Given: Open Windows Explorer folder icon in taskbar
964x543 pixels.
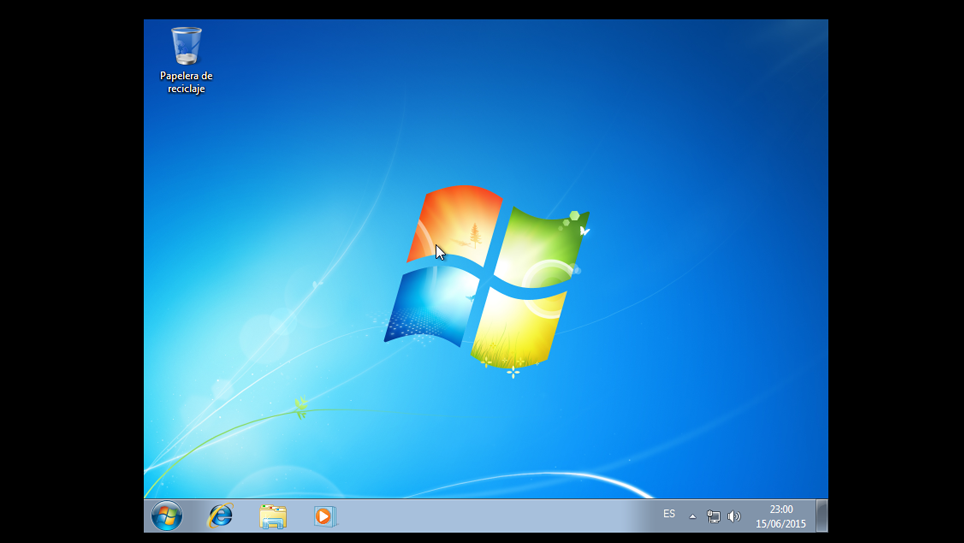Looking at the screenshot, I should click(273, 517).
